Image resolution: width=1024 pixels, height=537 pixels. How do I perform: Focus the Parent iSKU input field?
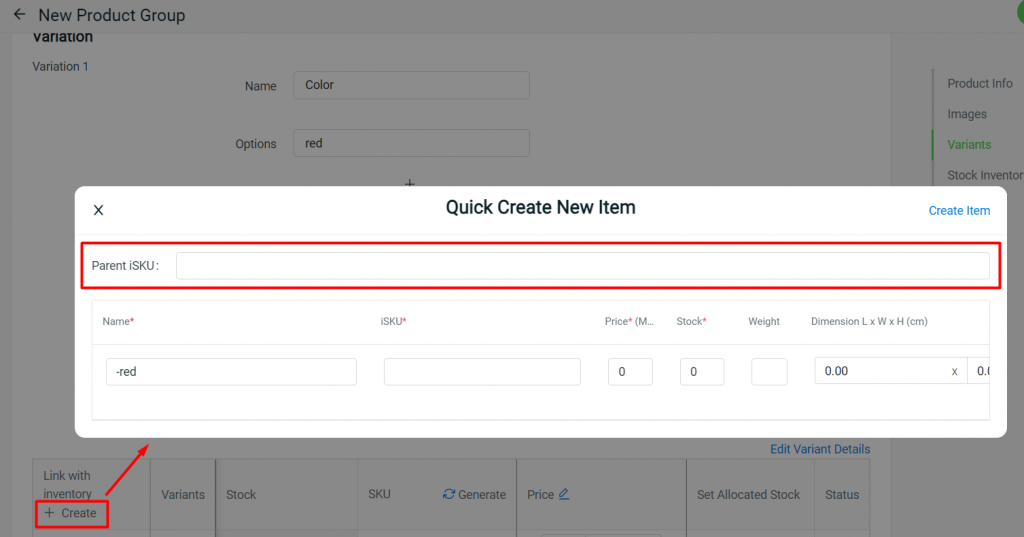583,266
